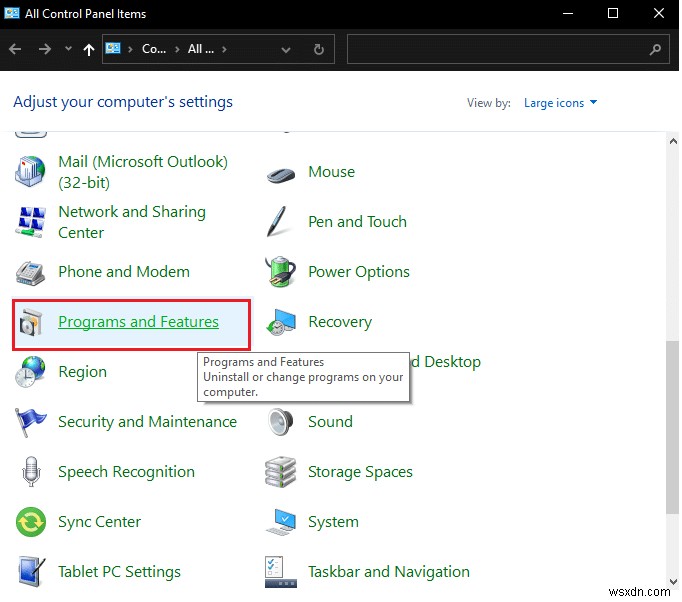The height and width of the screenshot is (602, 682).
Task: Open the Mouse settings link
Action: coord(331,172)
